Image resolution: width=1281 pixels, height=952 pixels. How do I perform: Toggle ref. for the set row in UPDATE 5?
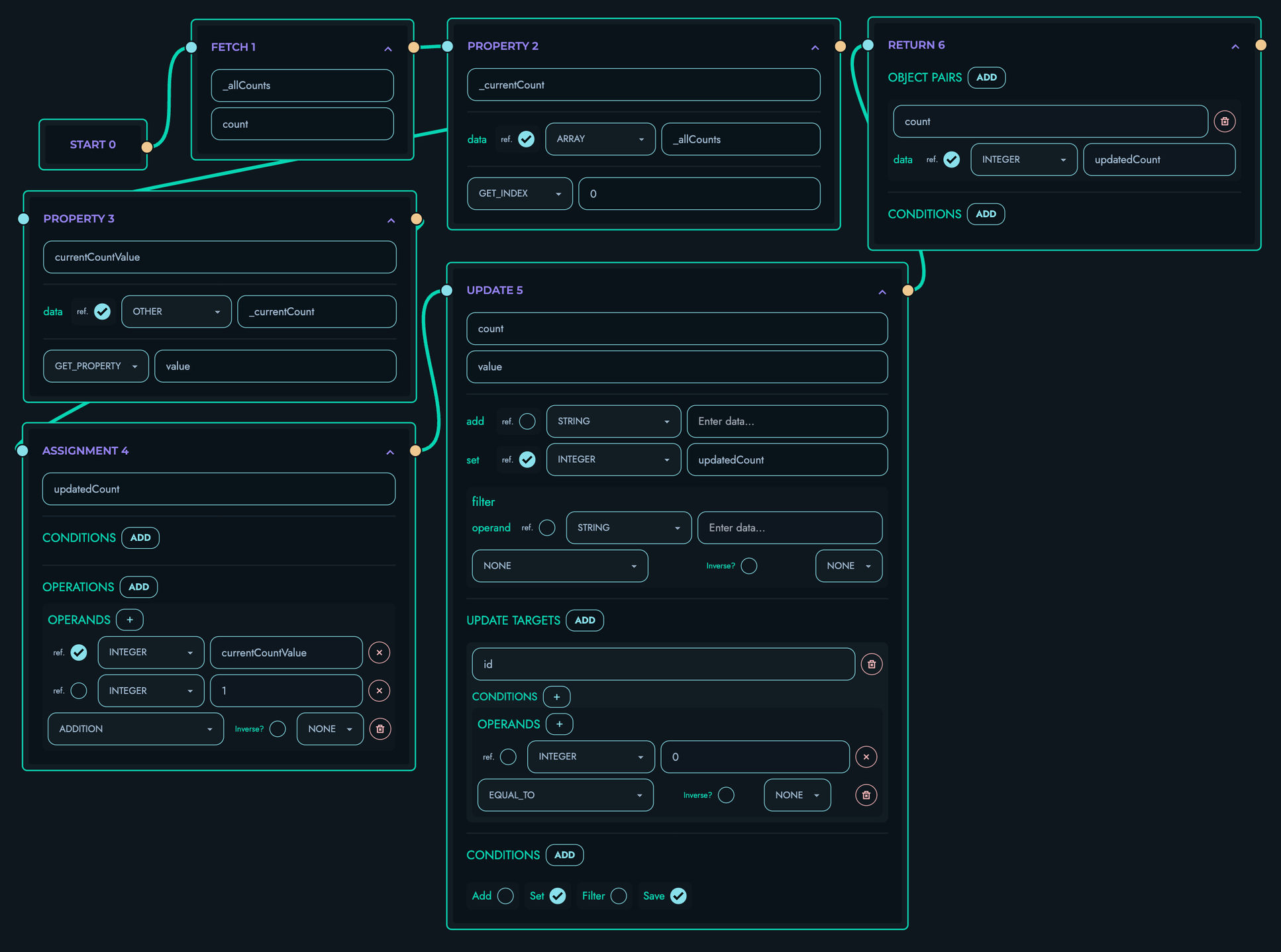pos(528,459)
